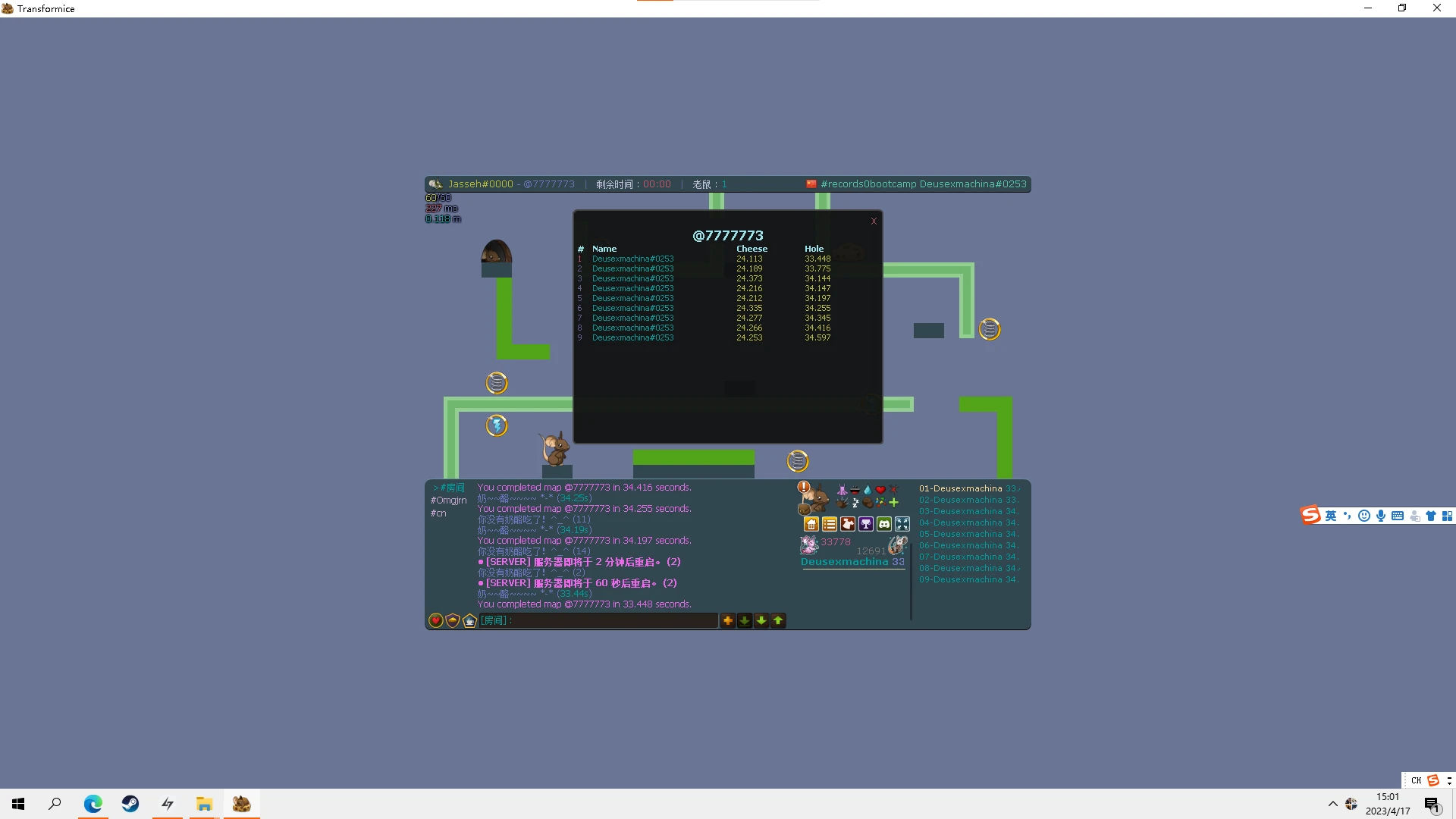Image resolution: width=1456 pixels, height=819 pixels.
Task: Select player 01-Deusexmachina in the player list
Action: tap(968, 488)
